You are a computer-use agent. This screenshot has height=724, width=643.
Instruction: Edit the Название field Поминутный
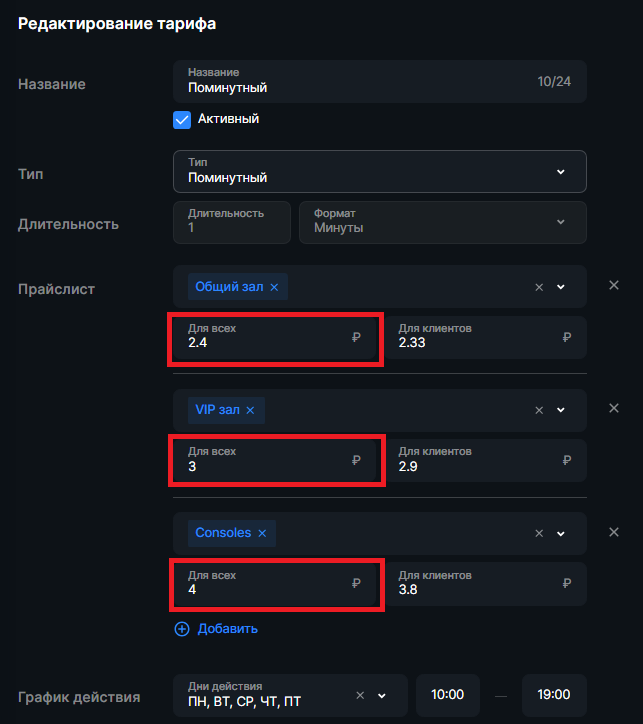click(379, 81)
